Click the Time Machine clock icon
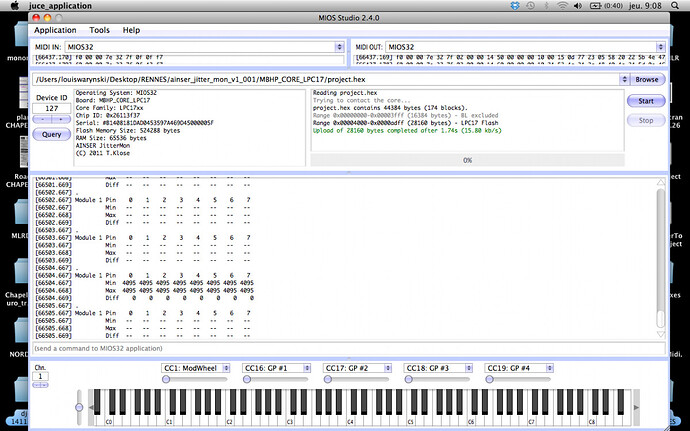 (531, 6)
